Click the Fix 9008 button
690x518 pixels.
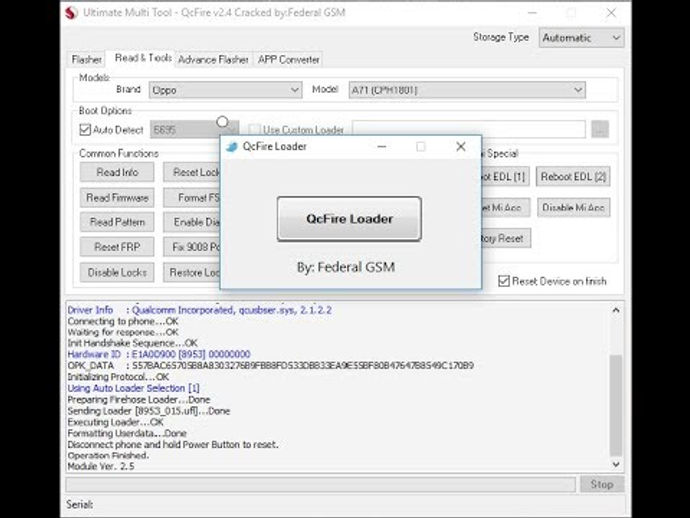191,247
